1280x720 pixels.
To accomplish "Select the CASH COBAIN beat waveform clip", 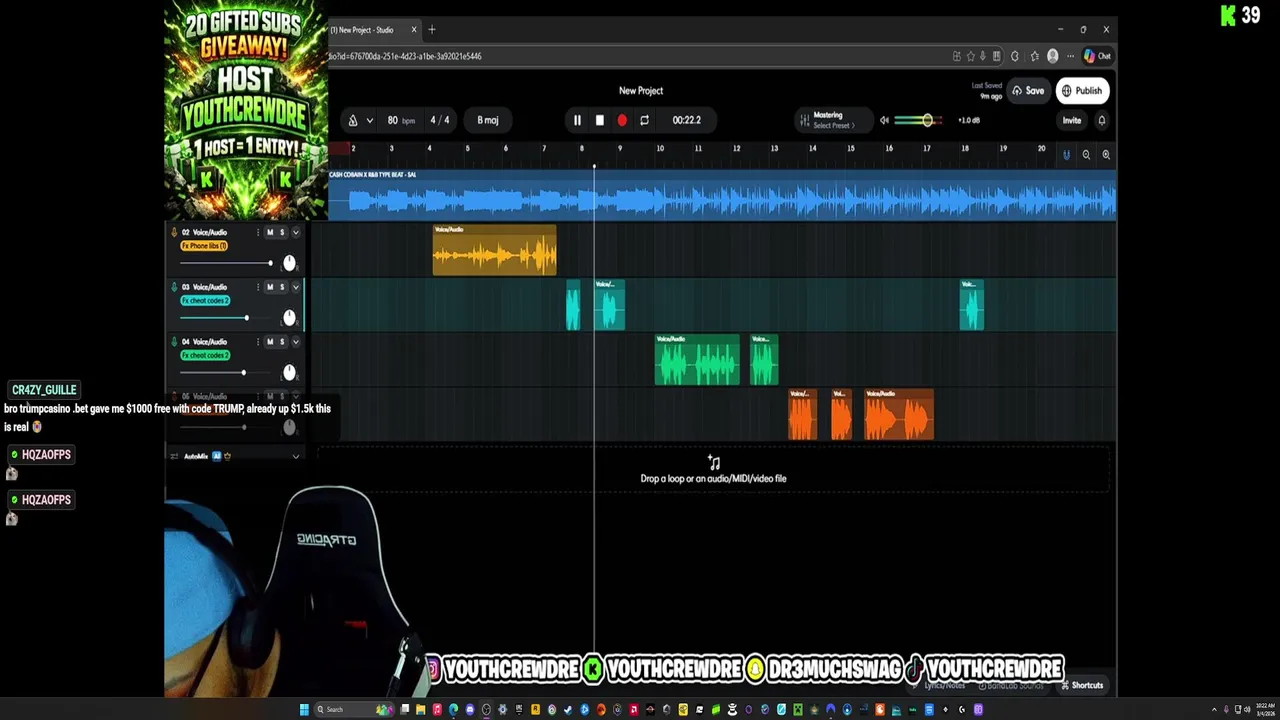I will (x=722, y=195).
